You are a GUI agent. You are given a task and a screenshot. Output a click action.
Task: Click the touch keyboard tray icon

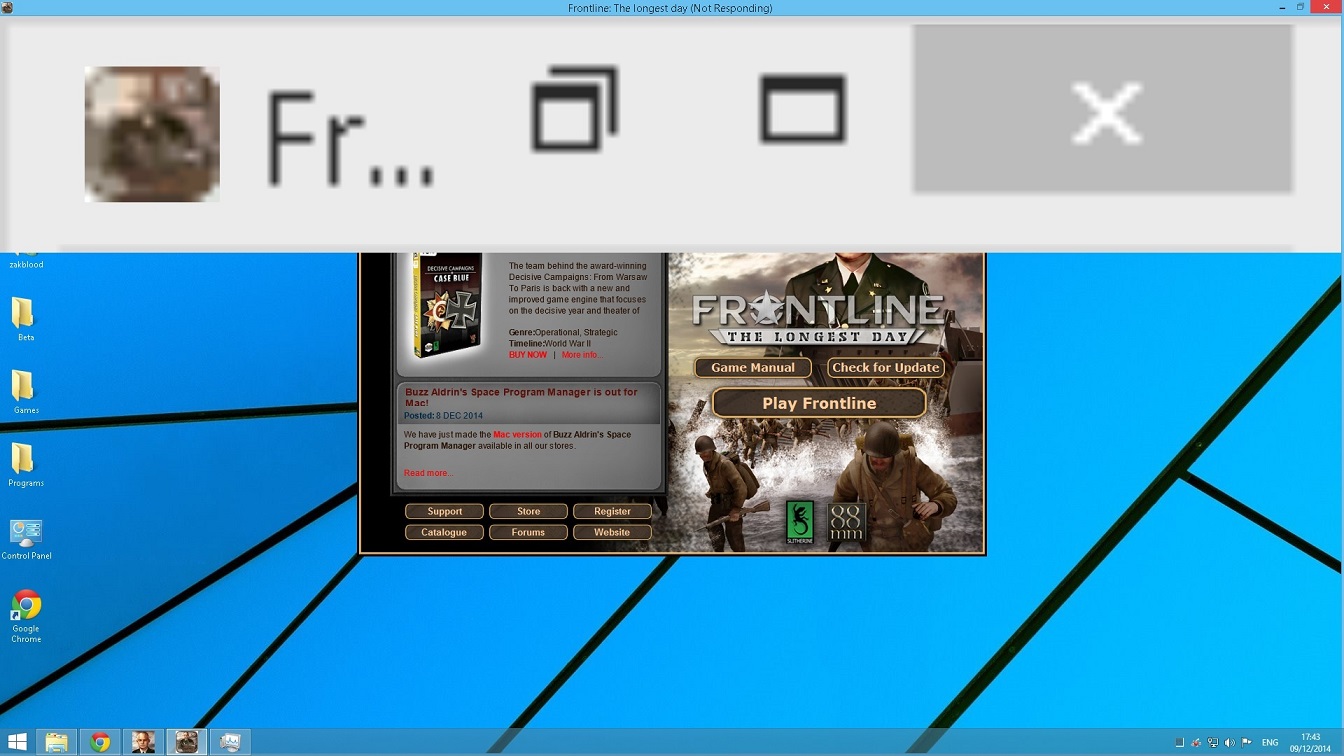point(1179,743)
